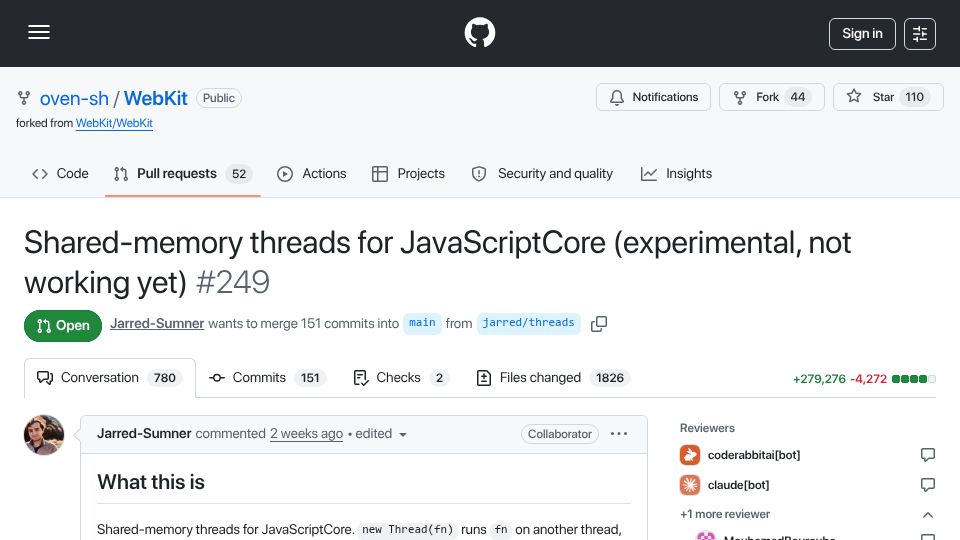Open the Insights tab
Screen dimensions: 960x540
(676, 174)
